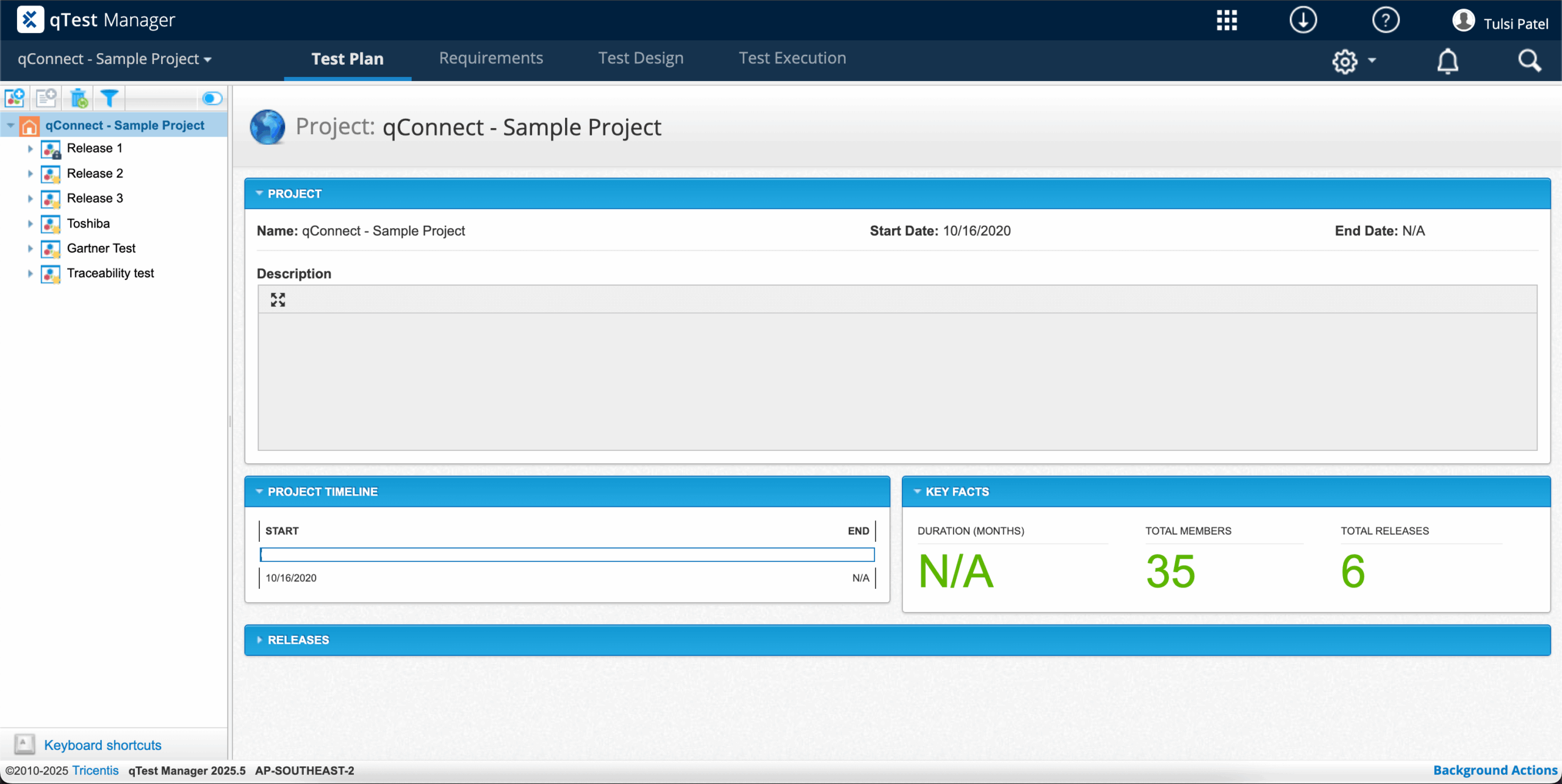Open the recycle bin icon
Image resolution: width=1562 pixels, height=784 pixels.
(x=79, y=98)
